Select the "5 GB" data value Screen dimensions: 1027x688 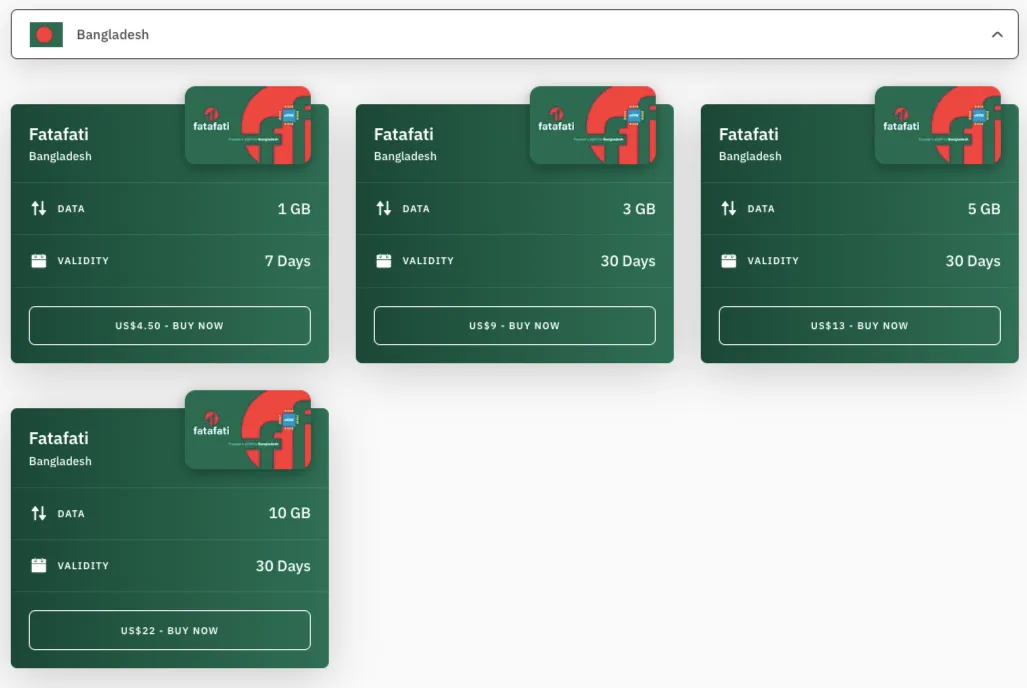click(x=984, y=208)
